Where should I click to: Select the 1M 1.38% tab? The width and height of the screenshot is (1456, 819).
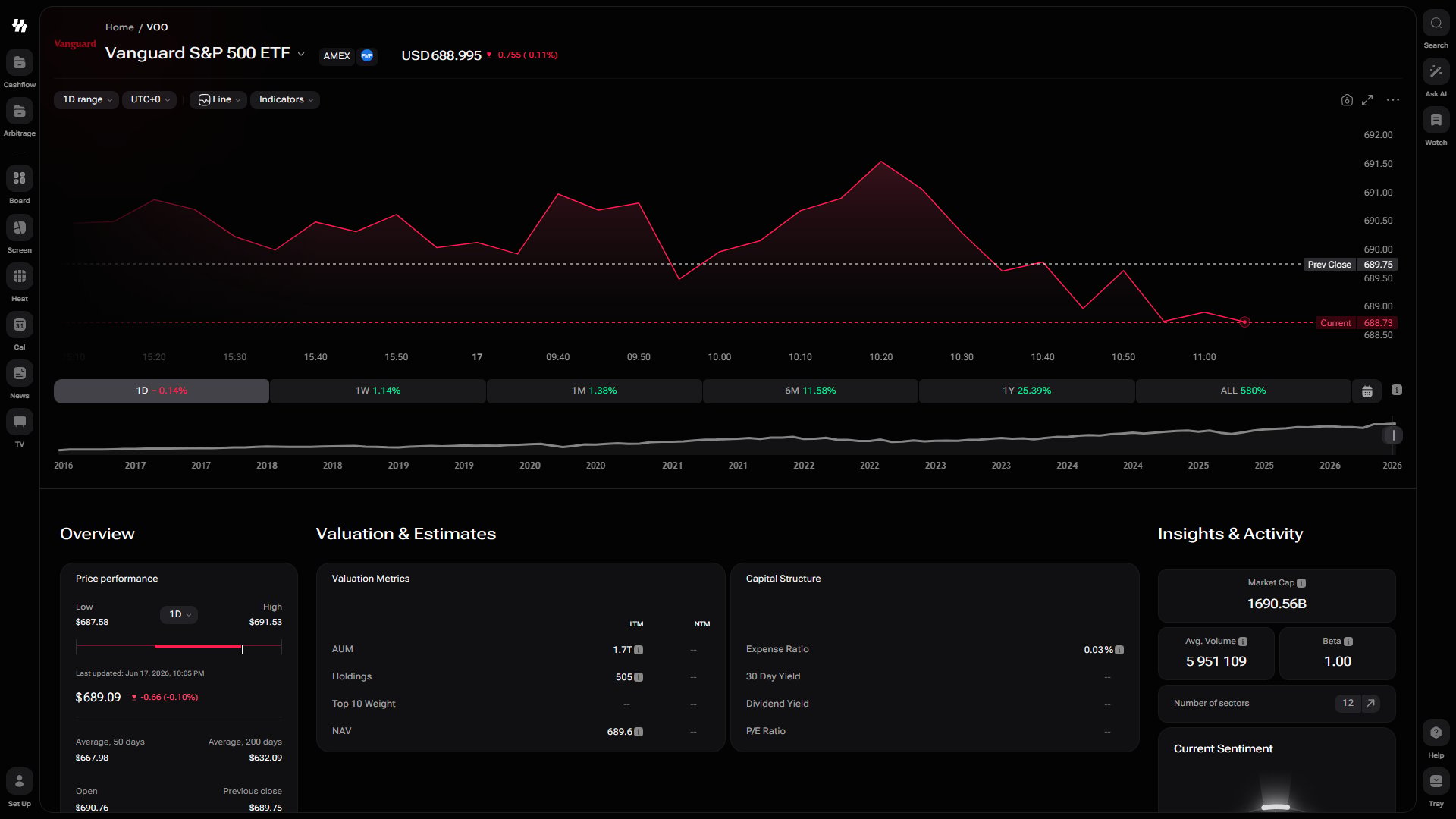(594, 391)
